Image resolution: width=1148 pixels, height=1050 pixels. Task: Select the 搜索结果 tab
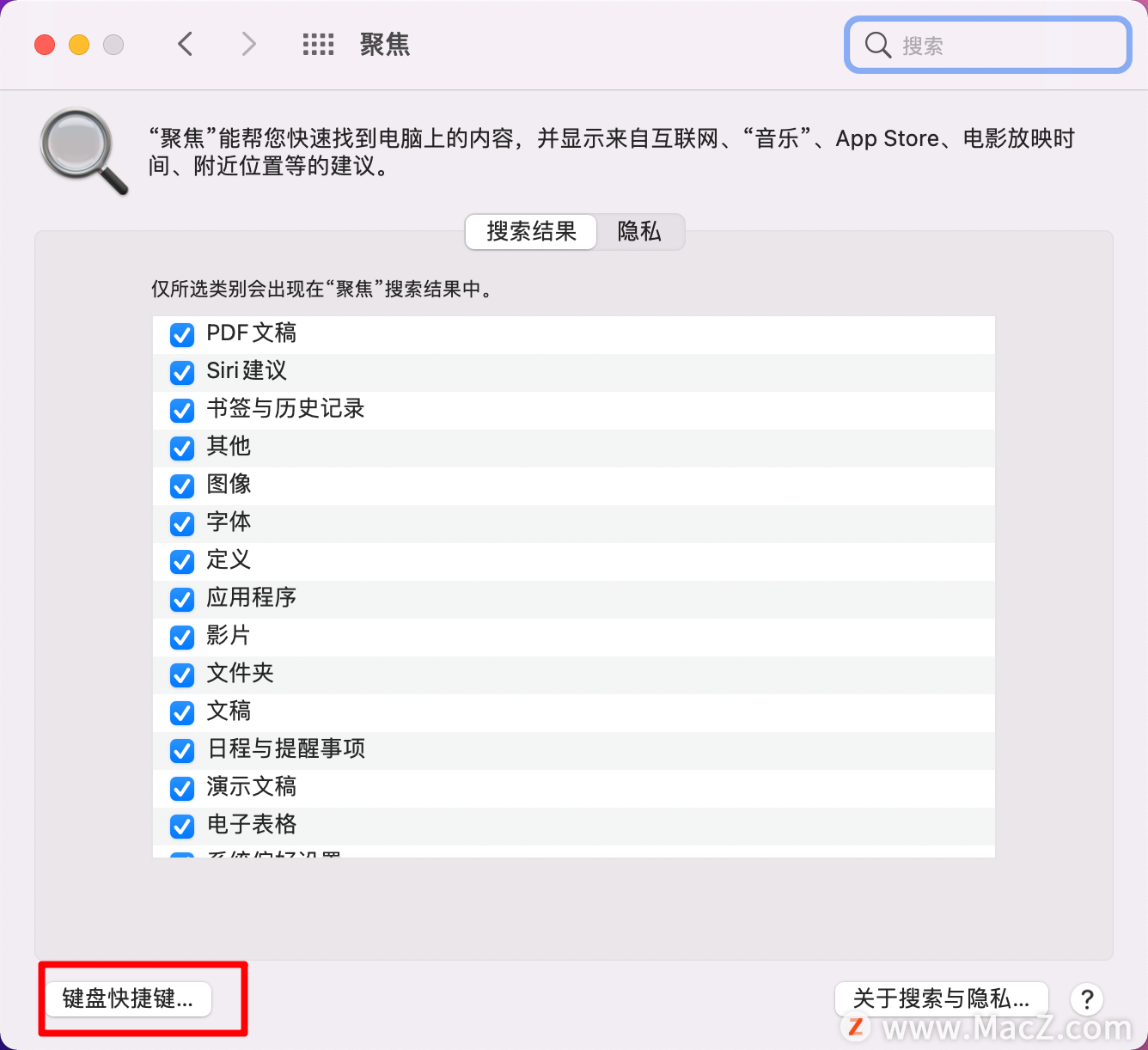(x=531, y=232)
